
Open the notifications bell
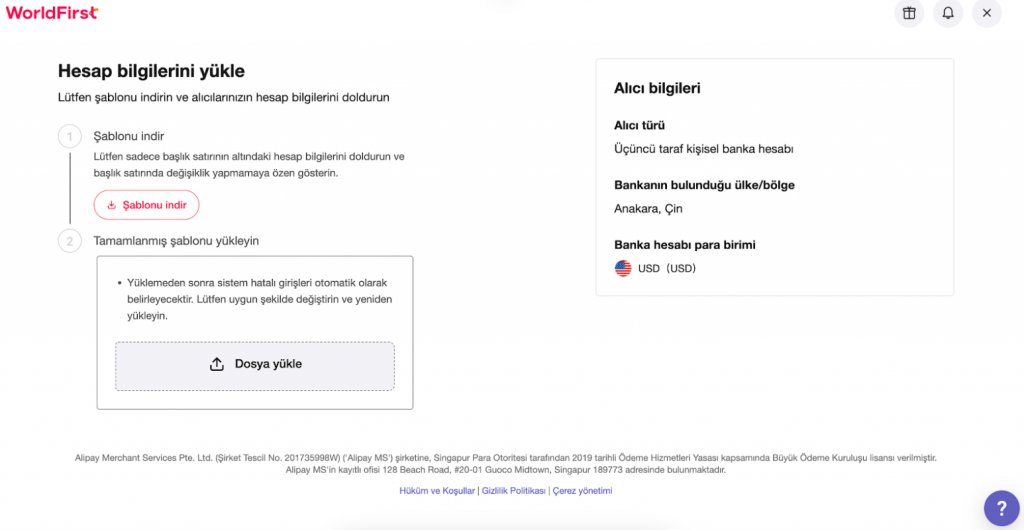[948, 13]
